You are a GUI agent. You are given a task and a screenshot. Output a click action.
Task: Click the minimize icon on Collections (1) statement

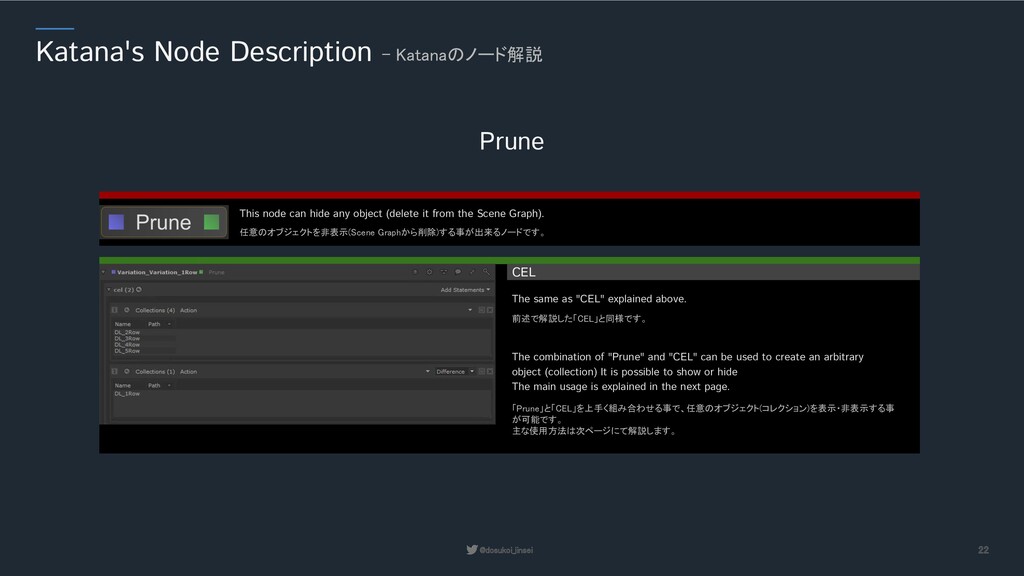(x=481, y=372)
